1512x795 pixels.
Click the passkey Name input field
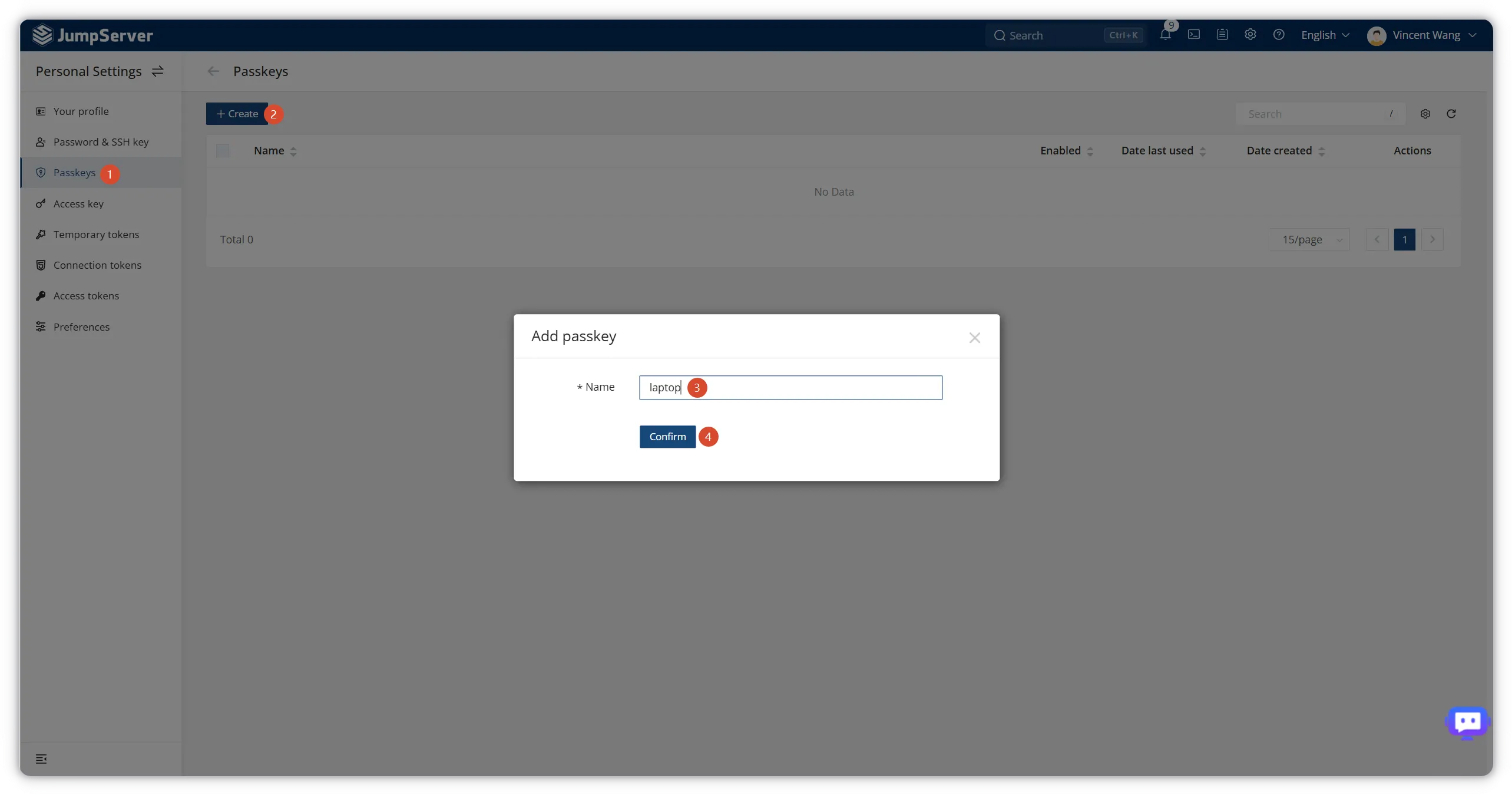pos(790,388)
